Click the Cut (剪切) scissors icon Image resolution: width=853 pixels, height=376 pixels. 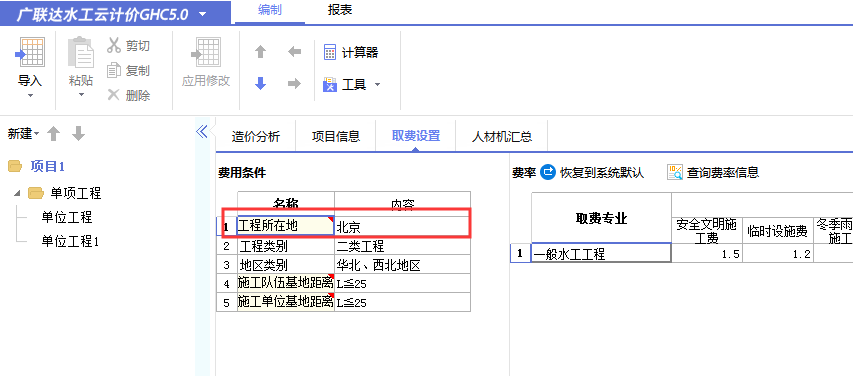coord(114,45)
